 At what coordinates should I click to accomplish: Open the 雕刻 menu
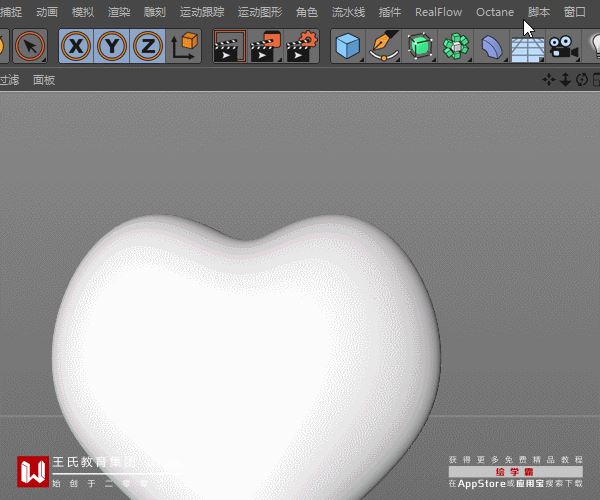coord(155,12)
